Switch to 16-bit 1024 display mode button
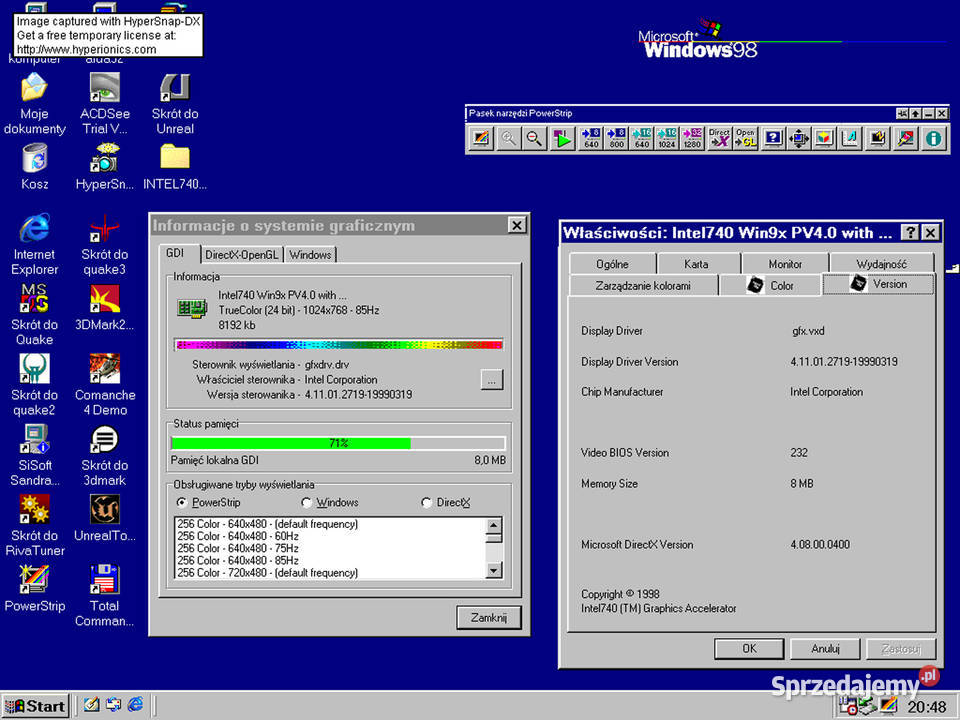This screenshot has height=720, width=960. coord(667,138)
